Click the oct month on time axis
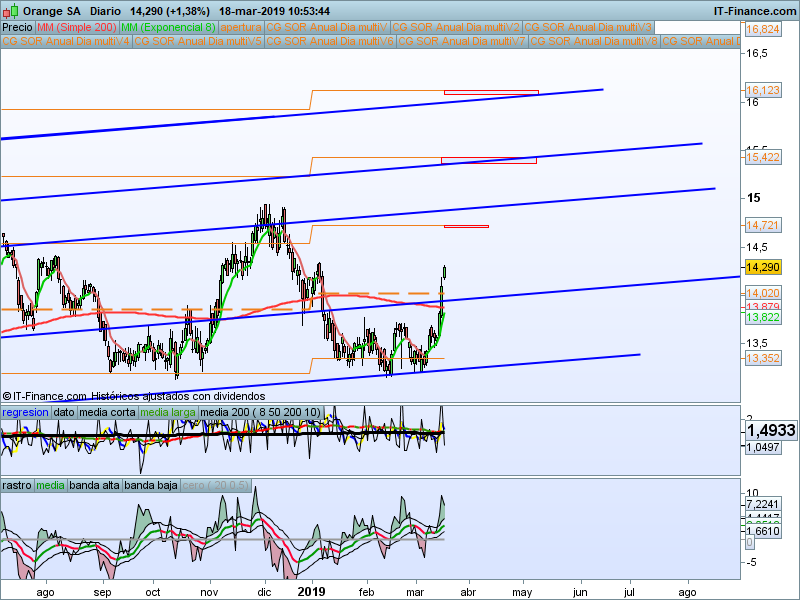Screen dimensions: 800x600 153,592
